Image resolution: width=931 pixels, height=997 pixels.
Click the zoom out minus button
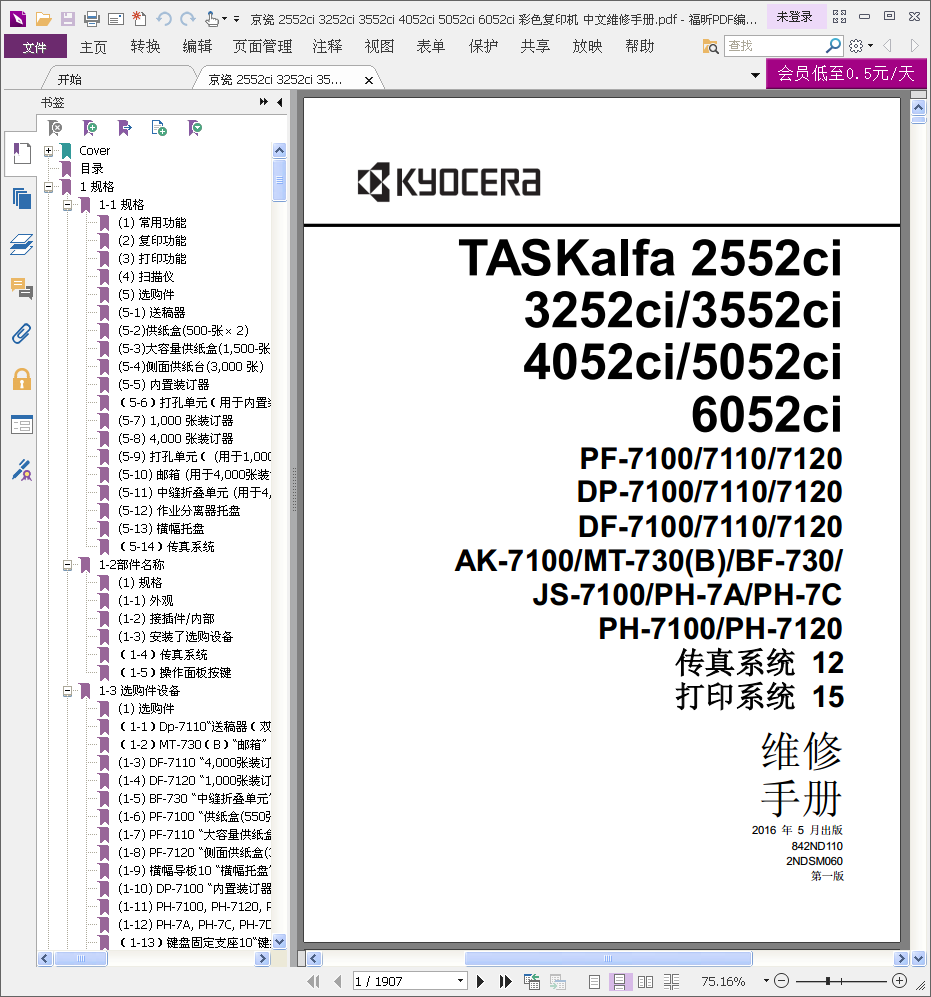782,981
